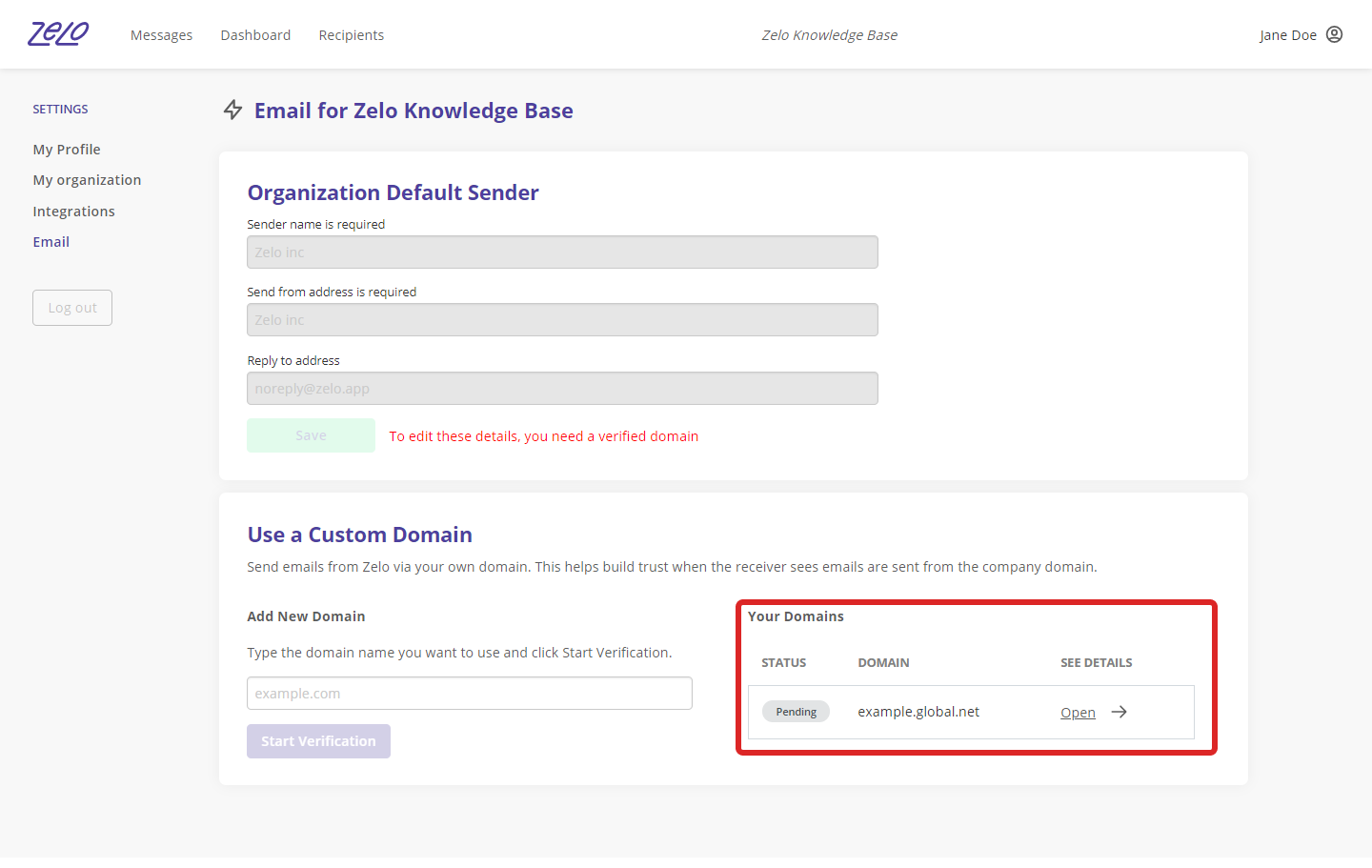The width and height of the screenshot is (1372, 868).
Task: Select Email in the settings sidebar
Action: [x=51, y=242]
